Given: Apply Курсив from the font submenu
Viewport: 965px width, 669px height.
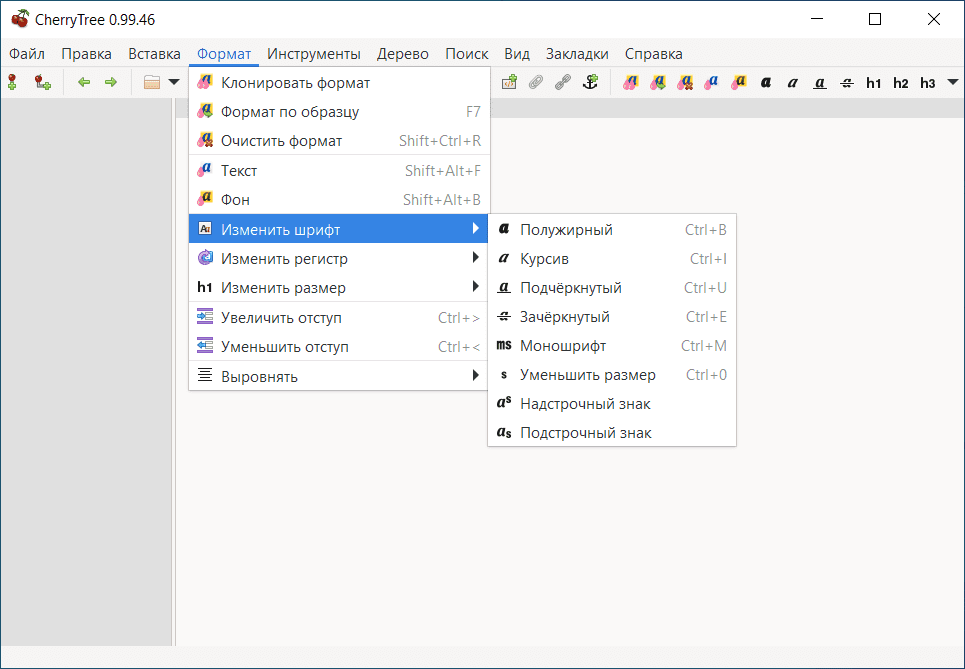Looking at the screenshot, I should point(612,258).
